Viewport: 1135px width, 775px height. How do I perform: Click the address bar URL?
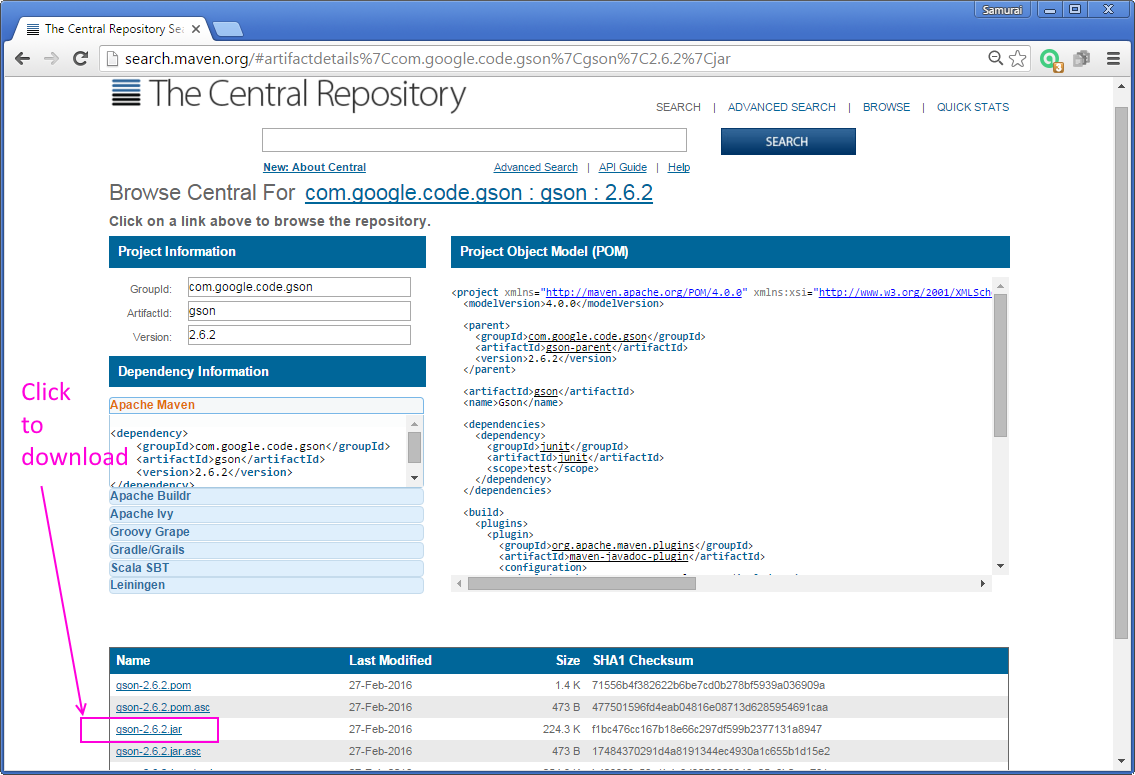[427, 59]
